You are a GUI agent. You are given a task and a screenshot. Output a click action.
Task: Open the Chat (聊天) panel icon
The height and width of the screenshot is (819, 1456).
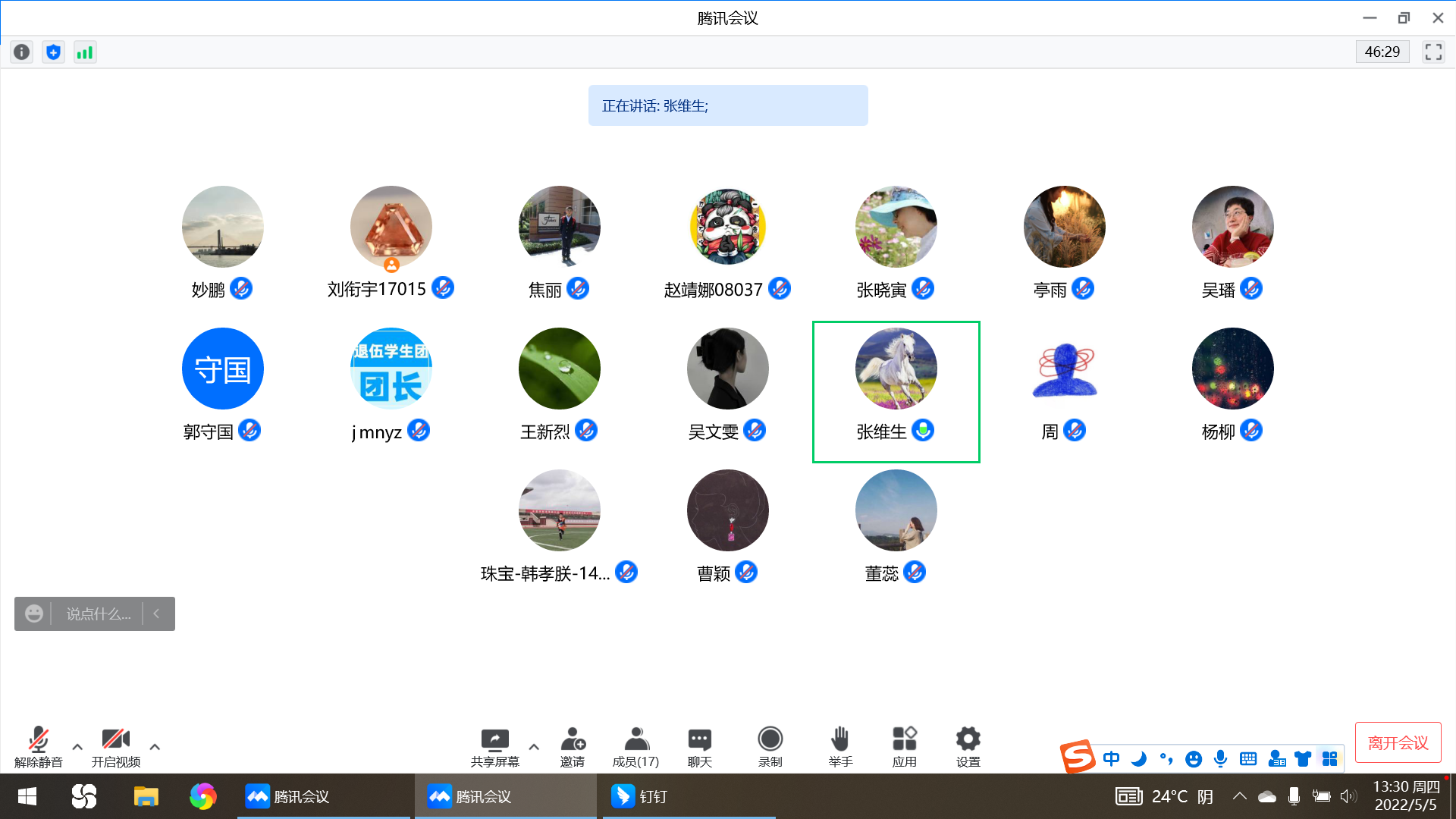699,746
